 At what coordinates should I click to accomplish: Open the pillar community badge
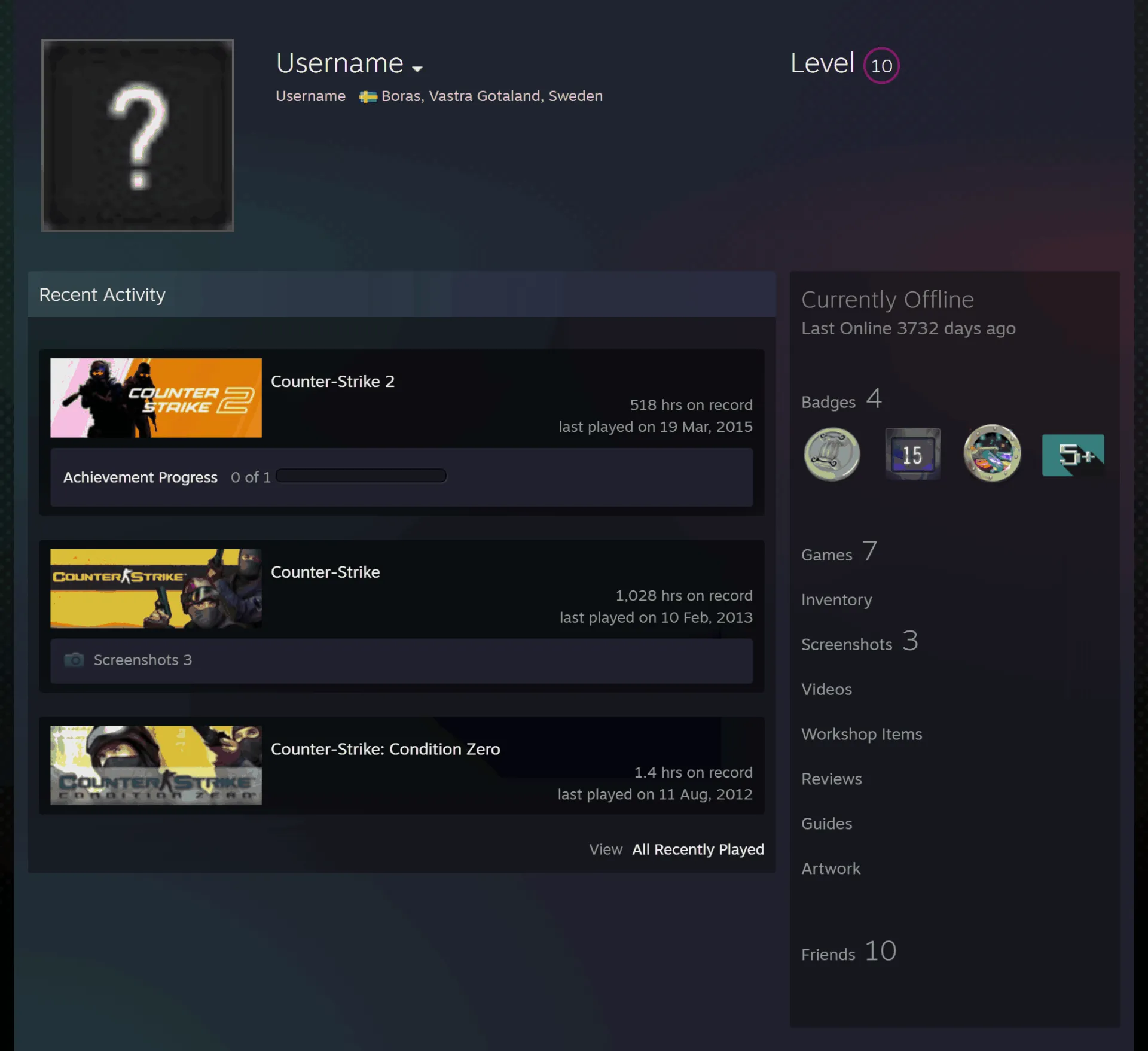click(832, 455)
